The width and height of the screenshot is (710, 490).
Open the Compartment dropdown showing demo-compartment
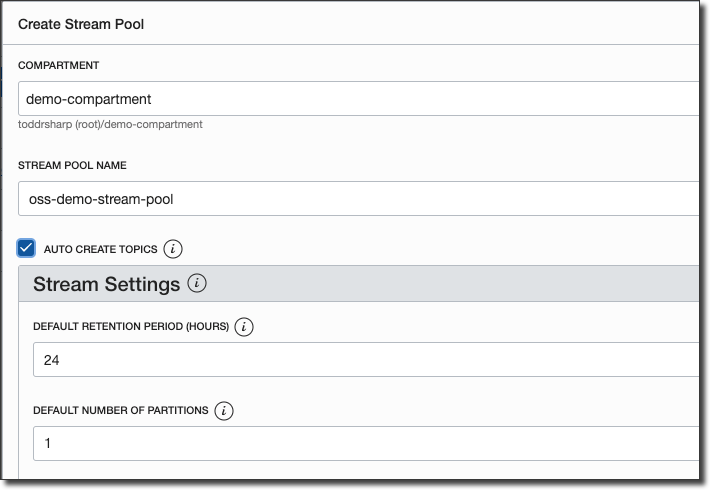coord(360,99)
